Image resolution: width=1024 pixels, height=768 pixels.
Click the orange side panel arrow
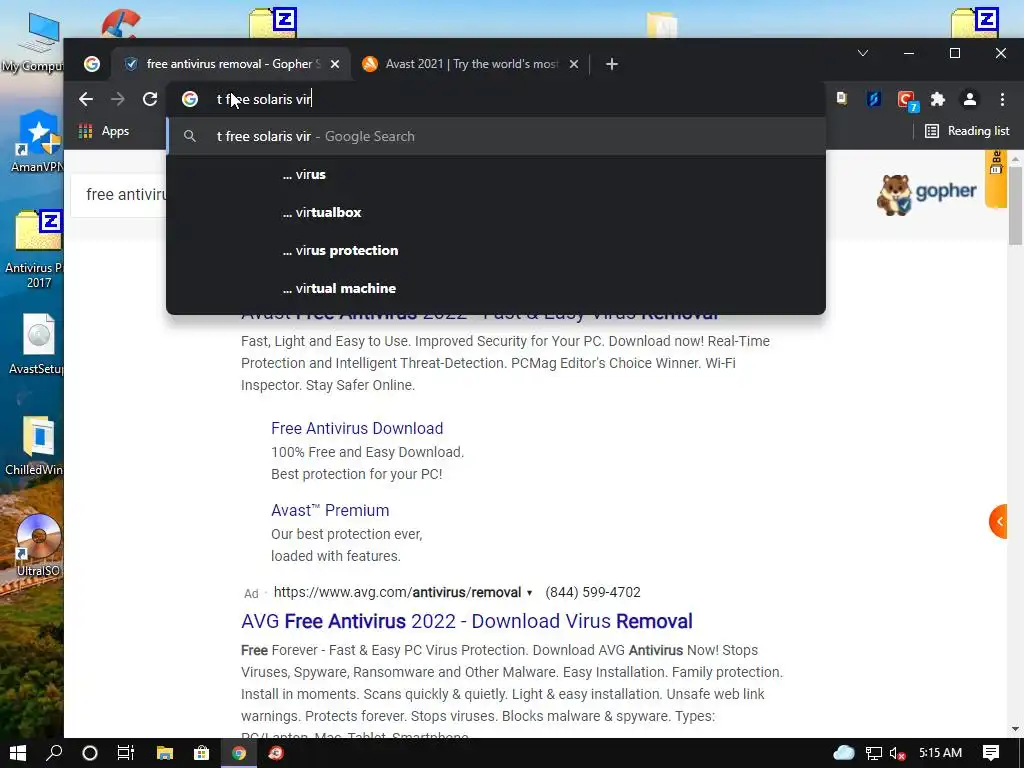pos(999,521)
